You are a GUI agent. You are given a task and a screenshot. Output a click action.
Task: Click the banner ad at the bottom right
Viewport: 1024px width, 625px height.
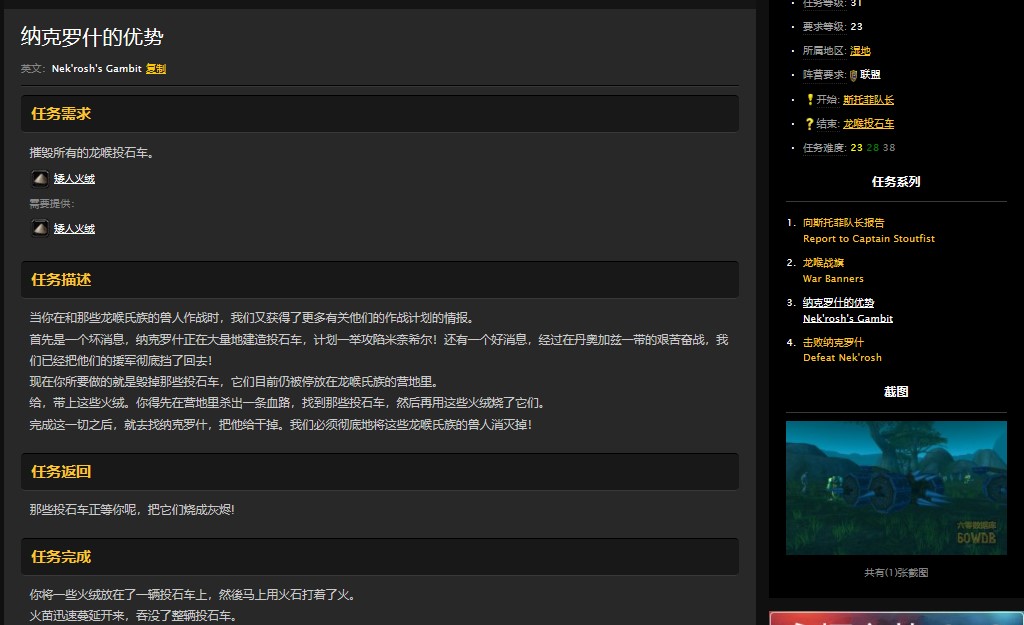click(896, 618)
